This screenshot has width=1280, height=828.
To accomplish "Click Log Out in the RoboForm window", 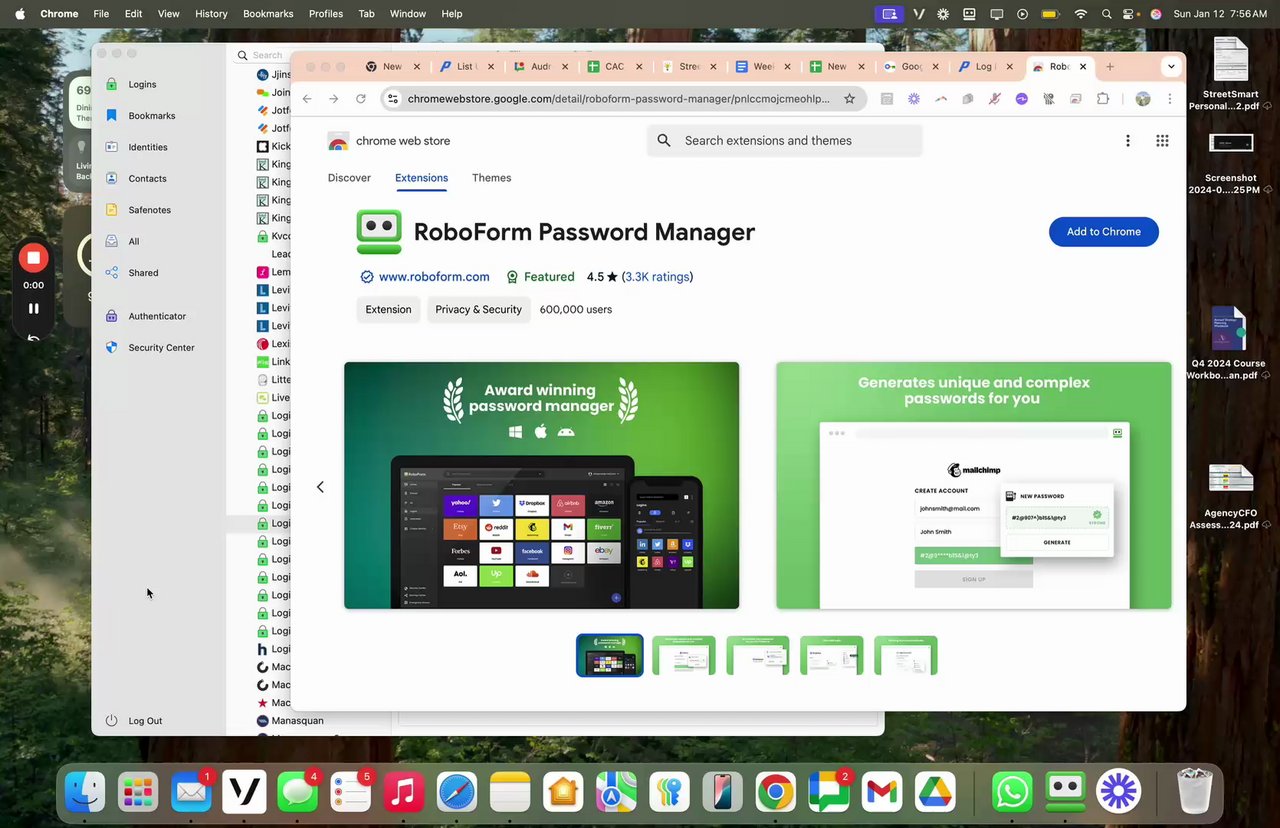I will pyautogui.click(x=134, y=720).
